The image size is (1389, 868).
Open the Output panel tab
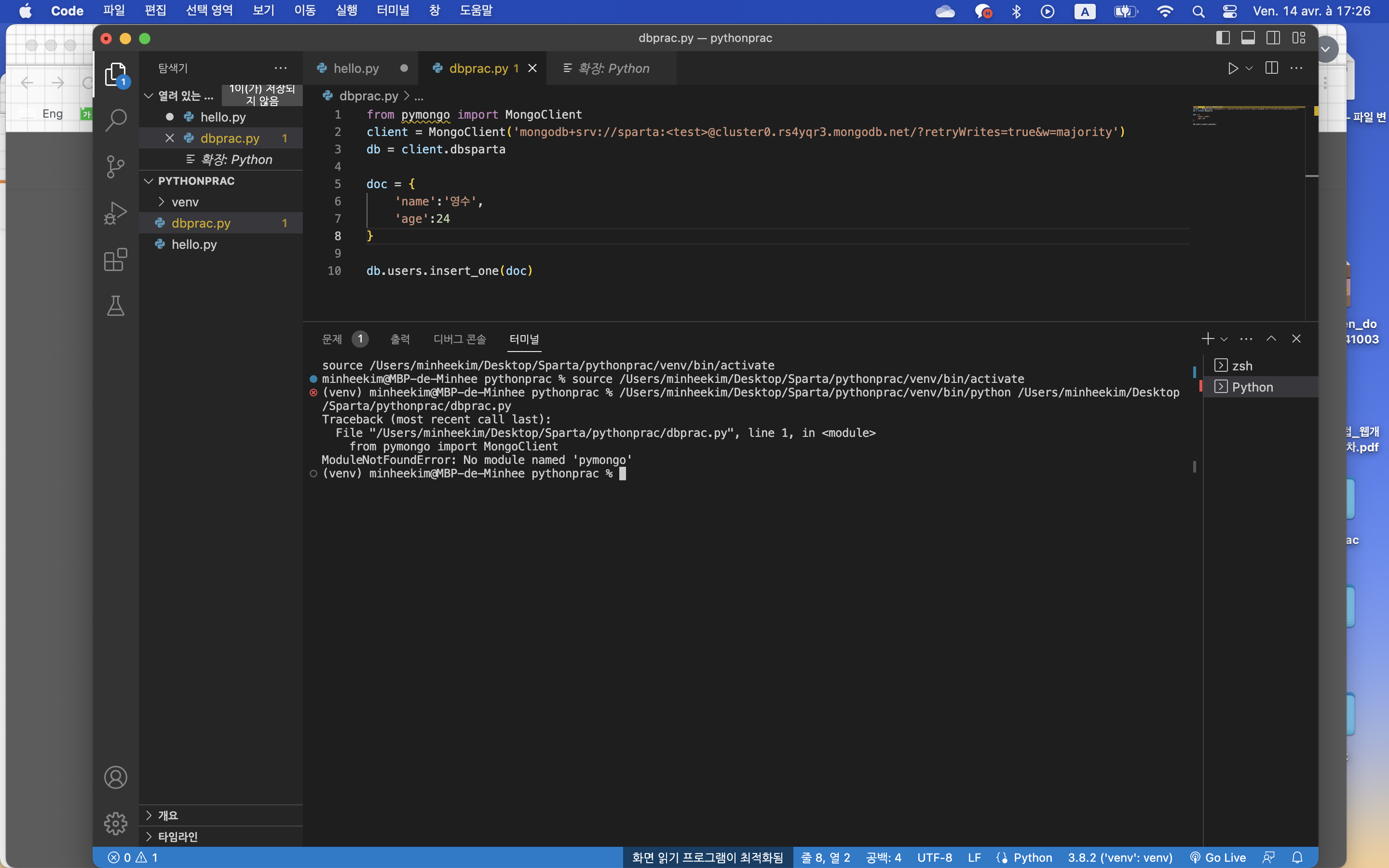tap(400, 339)
